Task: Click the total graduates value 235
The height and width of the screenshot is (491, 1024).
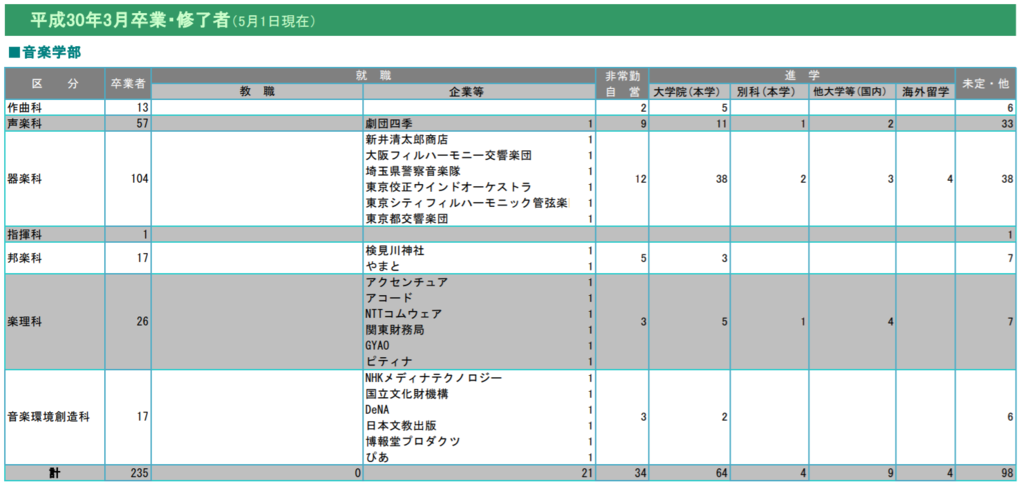Action: 140,473
